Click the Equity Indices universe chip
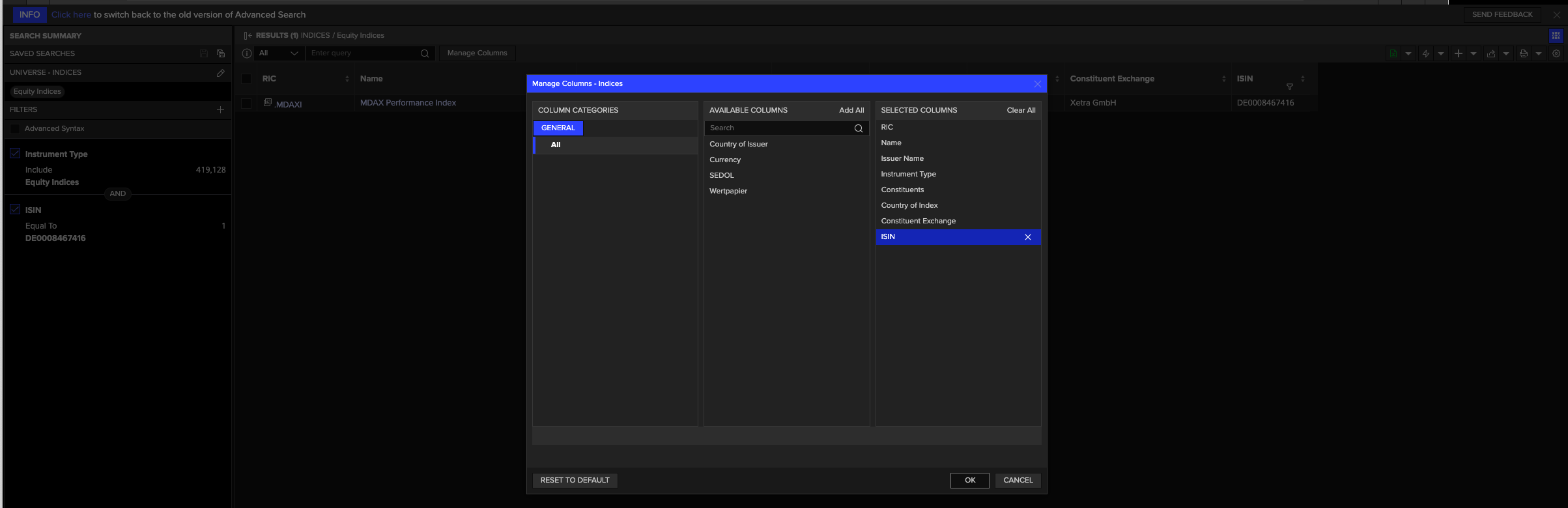Screen dimensions: 1568x508 pyautogui.click(x=37, y=92)
